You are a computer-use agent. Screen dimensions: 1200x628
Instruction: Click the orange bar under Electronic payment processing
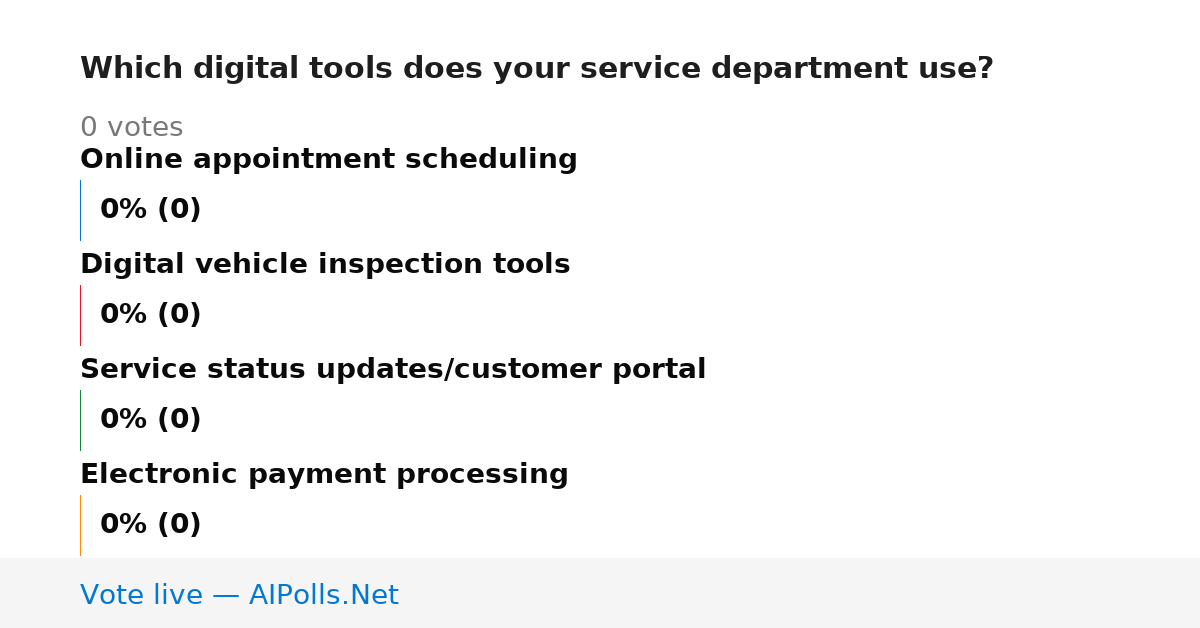[80, 525]
